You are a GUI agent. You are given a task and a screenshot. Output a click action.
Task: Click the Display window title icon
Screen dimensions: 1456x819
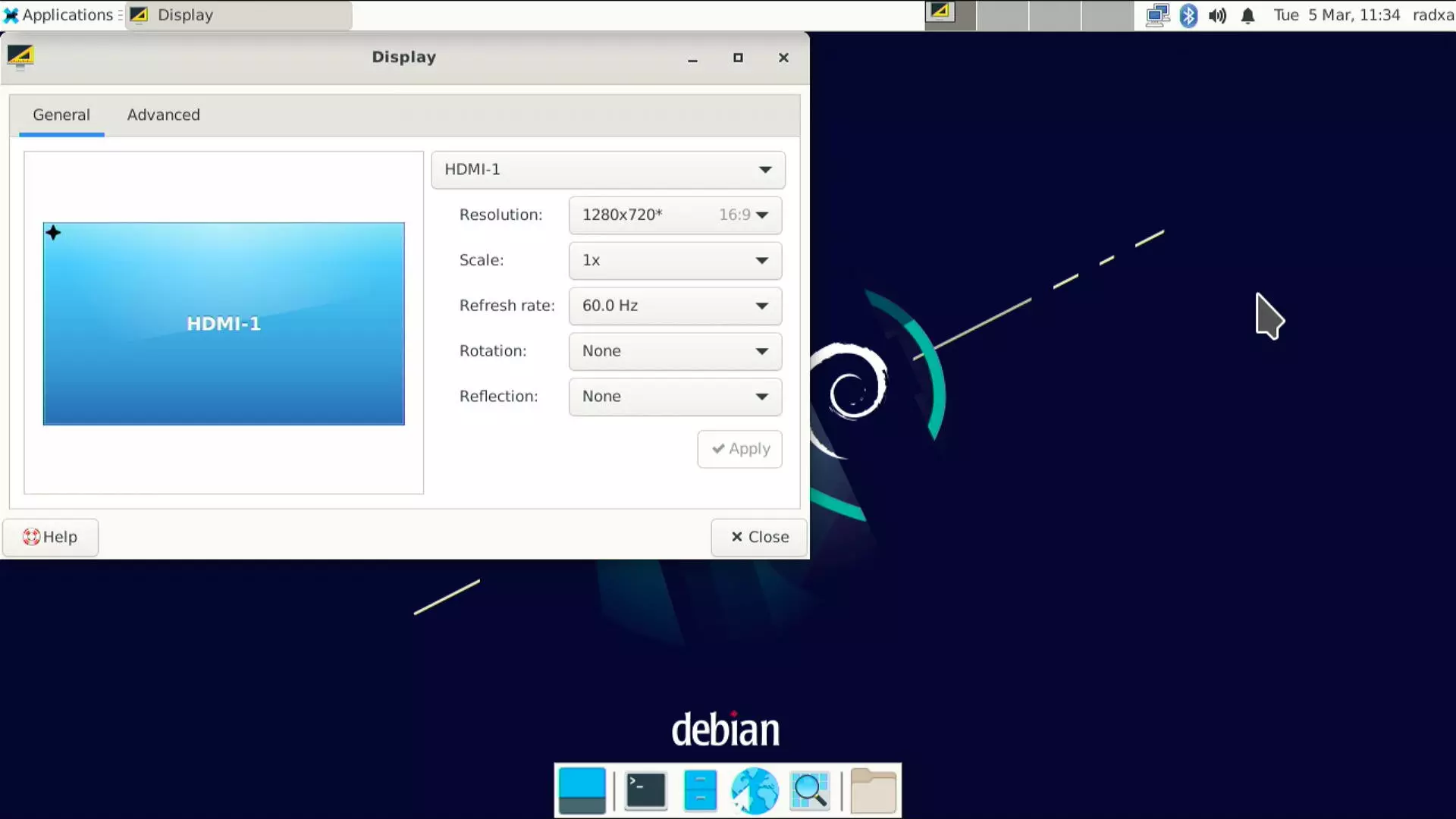[x=20, y=57]
